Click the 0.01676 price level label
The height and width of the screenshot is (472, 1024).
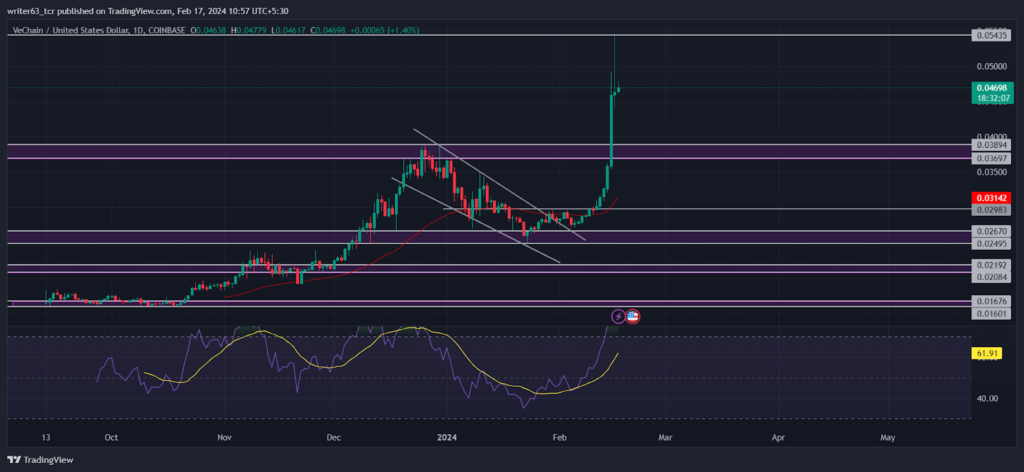point(991,302)
